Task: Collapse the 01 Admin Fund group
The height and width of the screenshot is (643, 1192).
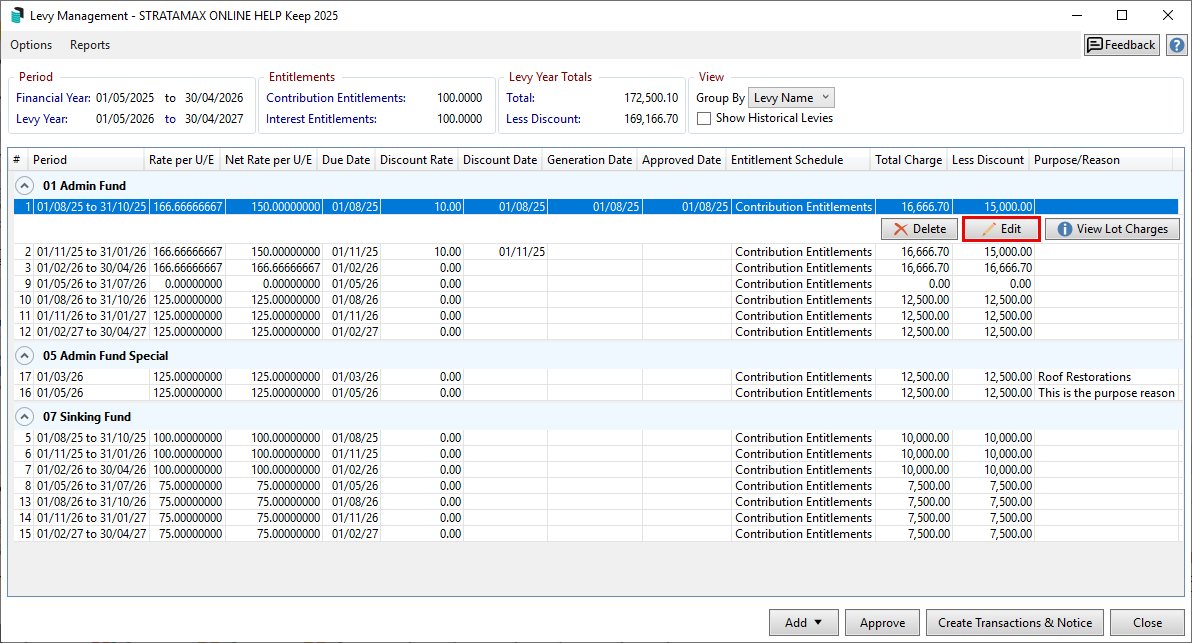Action: tap(24, 186)
